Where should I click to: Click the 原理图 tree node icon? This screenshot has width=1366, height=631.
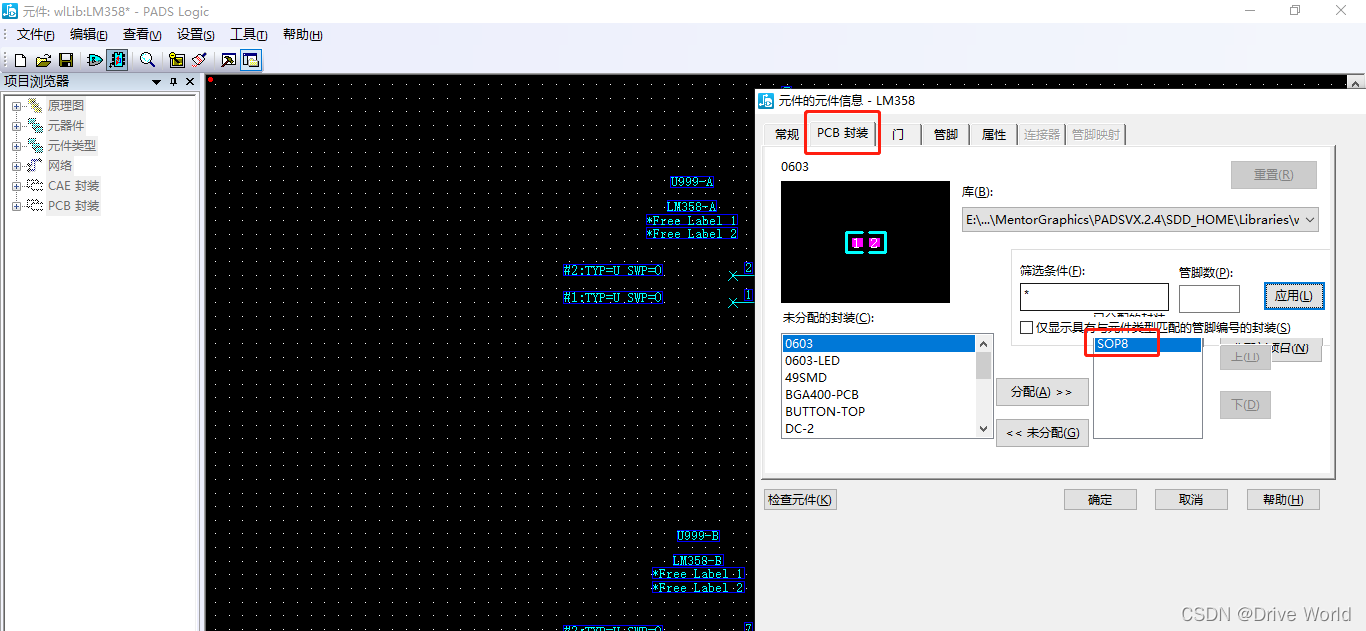pyautogui.click(x=35, y=105)
